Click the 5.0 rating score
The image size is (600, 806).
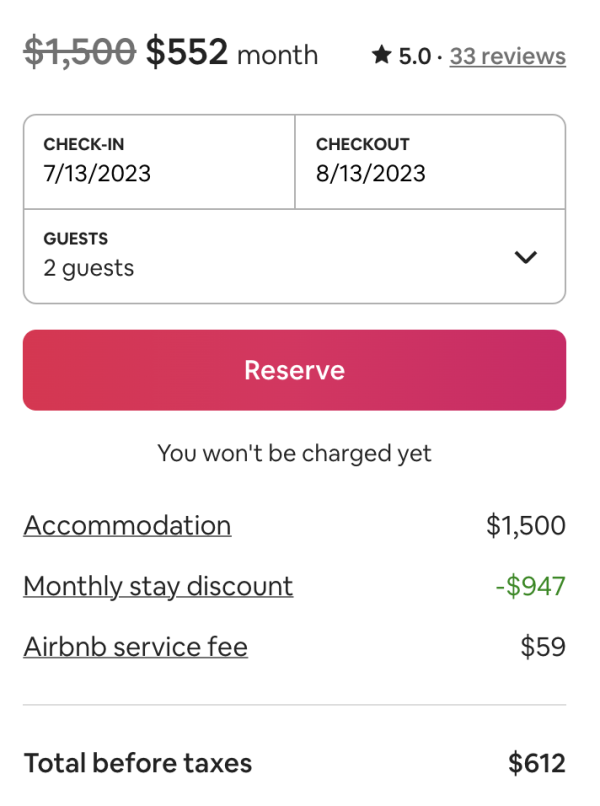coord(414,56)
